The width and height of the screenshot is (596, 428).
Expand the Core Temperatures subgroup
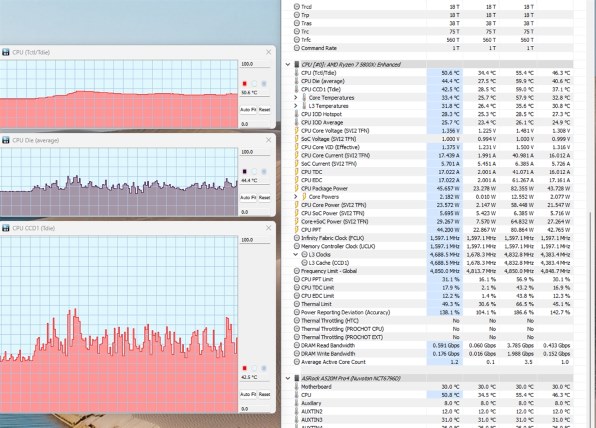tap(296, 98)
